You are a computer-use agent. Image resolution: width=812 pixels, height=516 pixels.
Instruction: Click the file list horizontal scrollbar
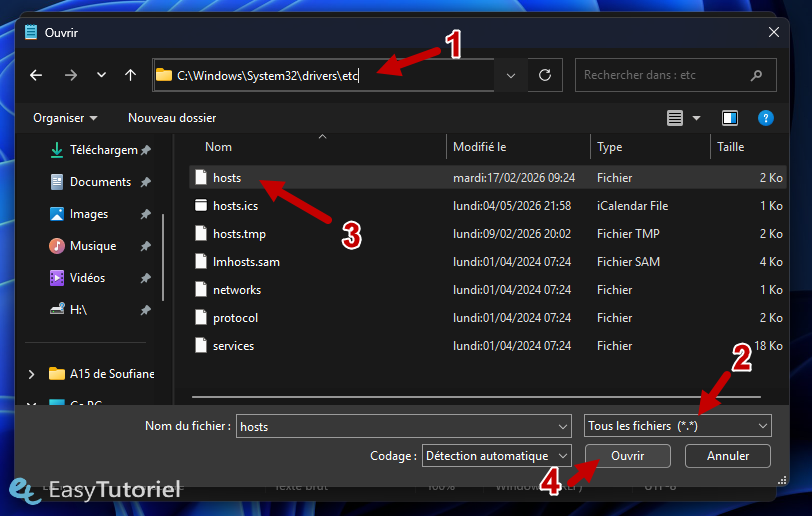click(x=476, y=397)
